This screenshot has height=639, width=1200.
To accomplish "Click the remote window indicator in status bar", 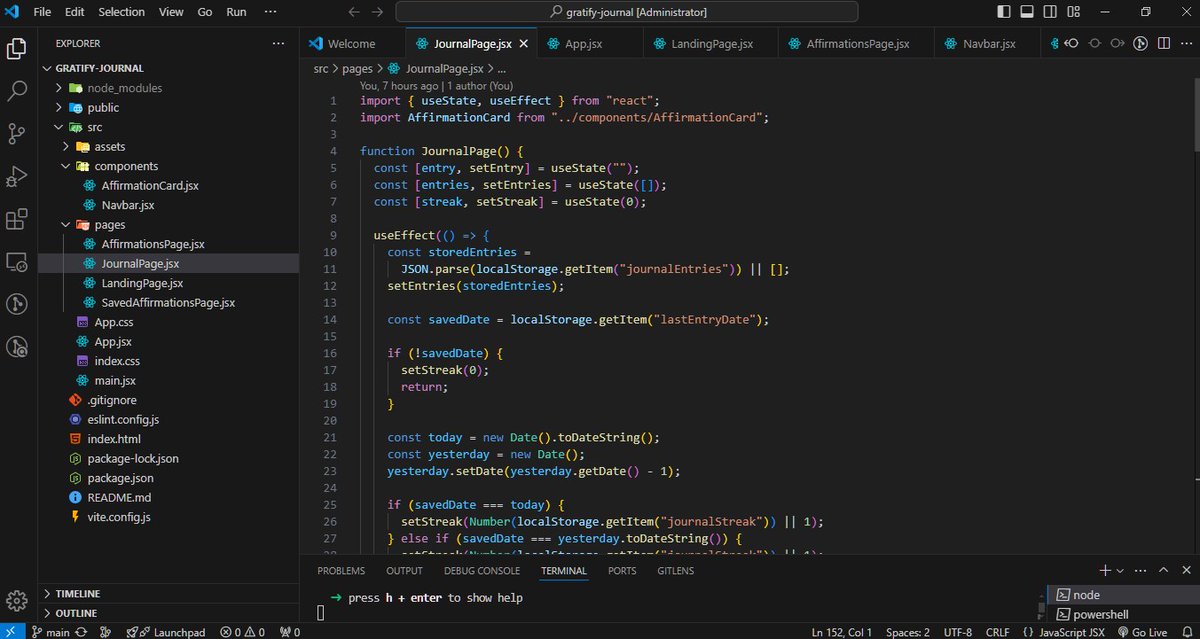I will (x=12, y=632).
